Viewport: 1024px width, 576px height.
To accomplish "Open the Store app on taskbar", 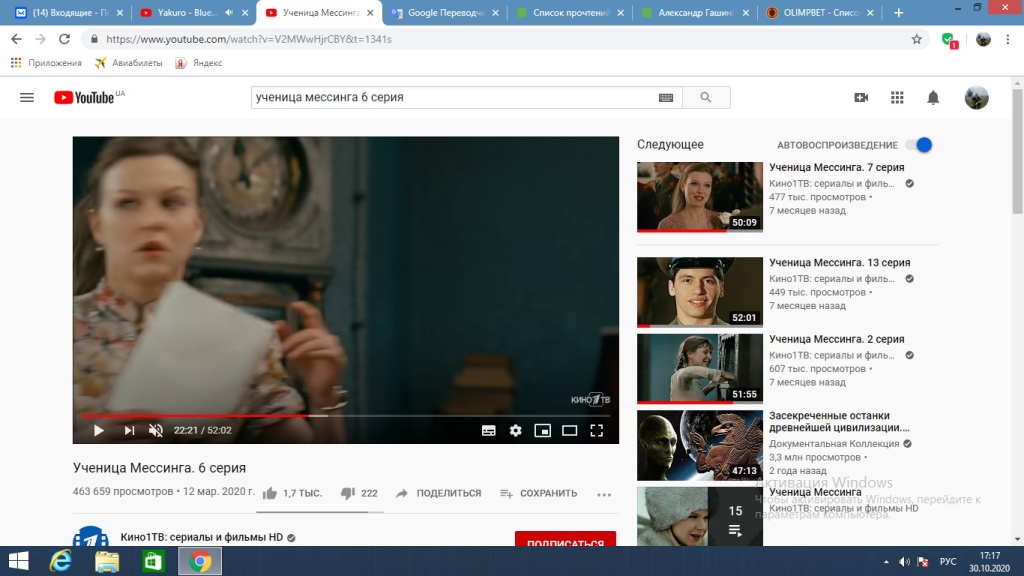I will pyautogui.click(x=153, y=561).
